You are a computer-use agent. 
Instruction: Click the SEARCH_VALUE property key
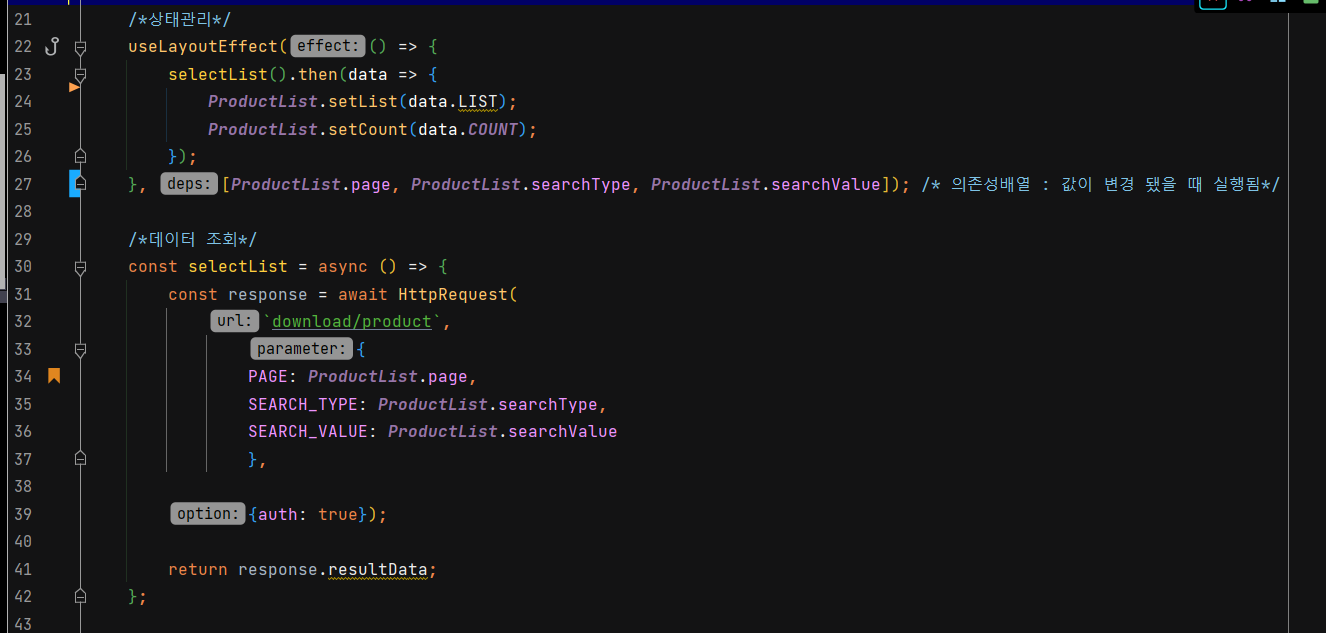click(x=308, y=431)
